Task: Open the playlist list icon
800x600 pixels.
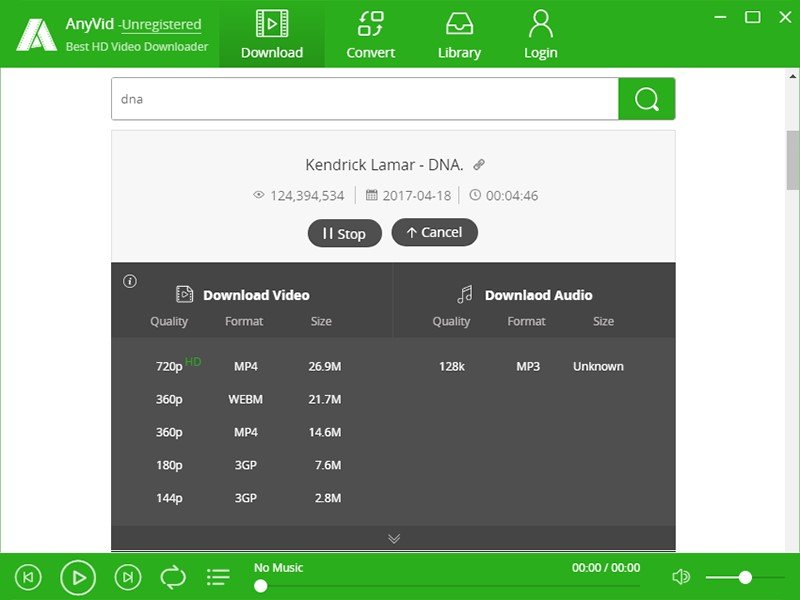Action: point(218,577)
